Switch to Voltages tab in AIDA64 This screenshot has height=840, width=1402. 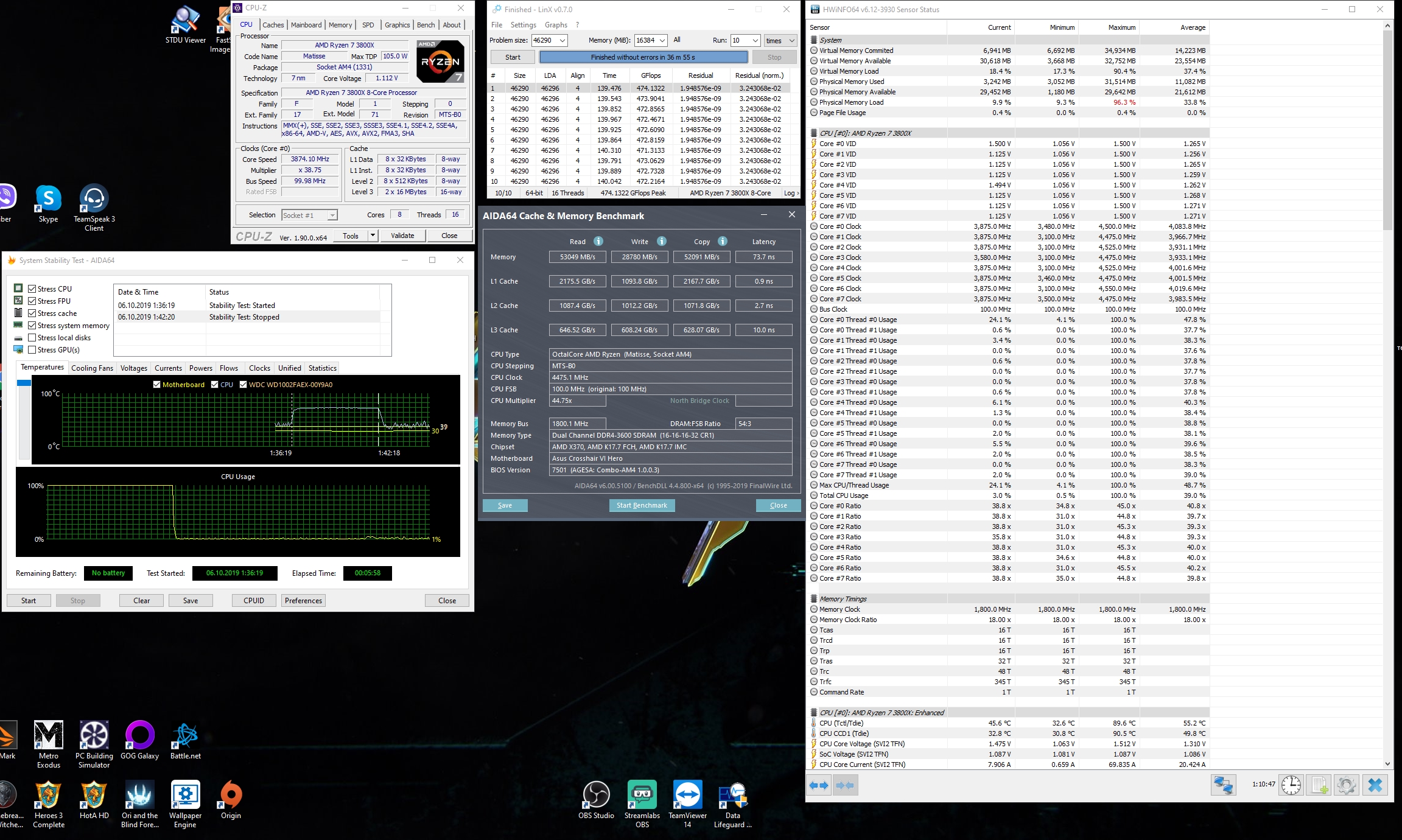click(133, 368)
